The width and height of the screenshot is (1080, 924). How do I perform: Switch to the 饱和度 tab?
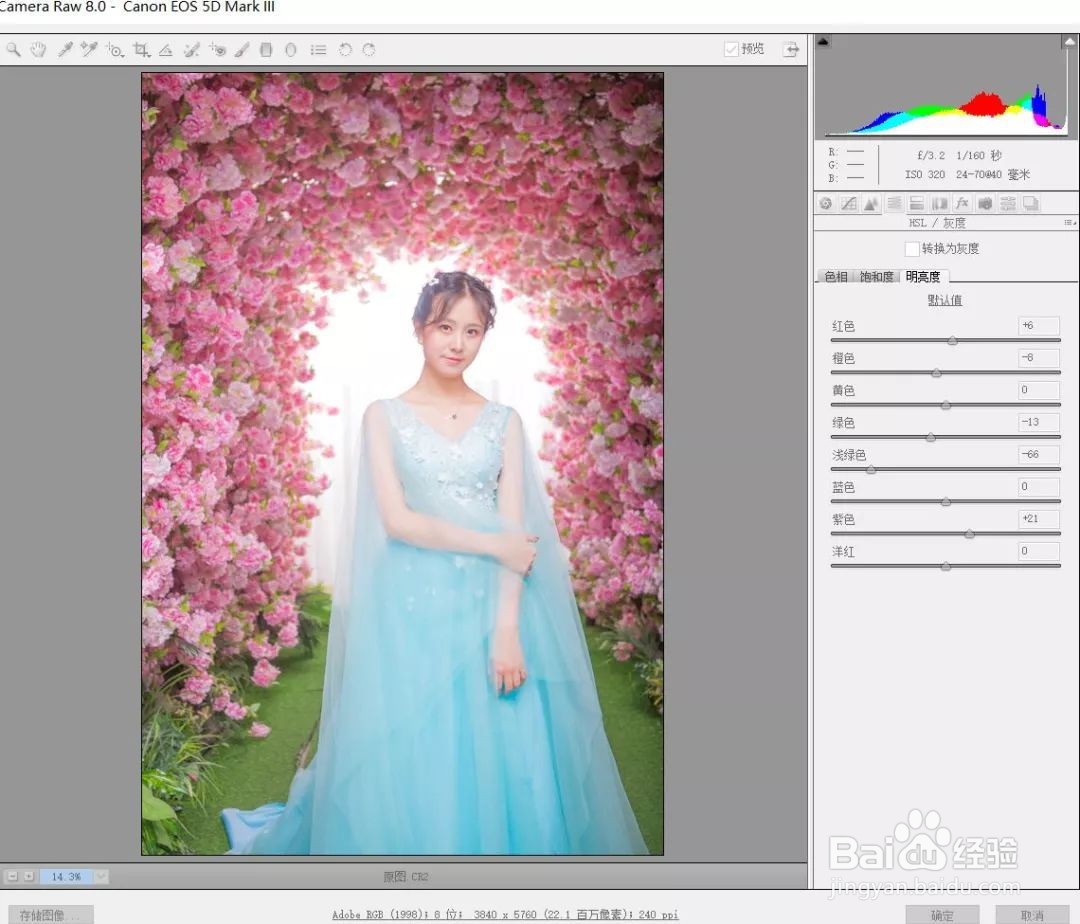[x=874, y=276]
